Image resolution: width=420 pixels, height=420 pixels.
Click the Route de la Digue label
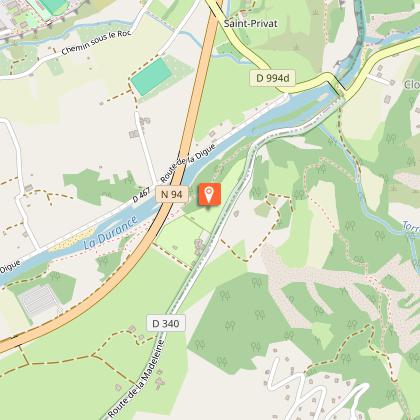[x=188, y=163]
